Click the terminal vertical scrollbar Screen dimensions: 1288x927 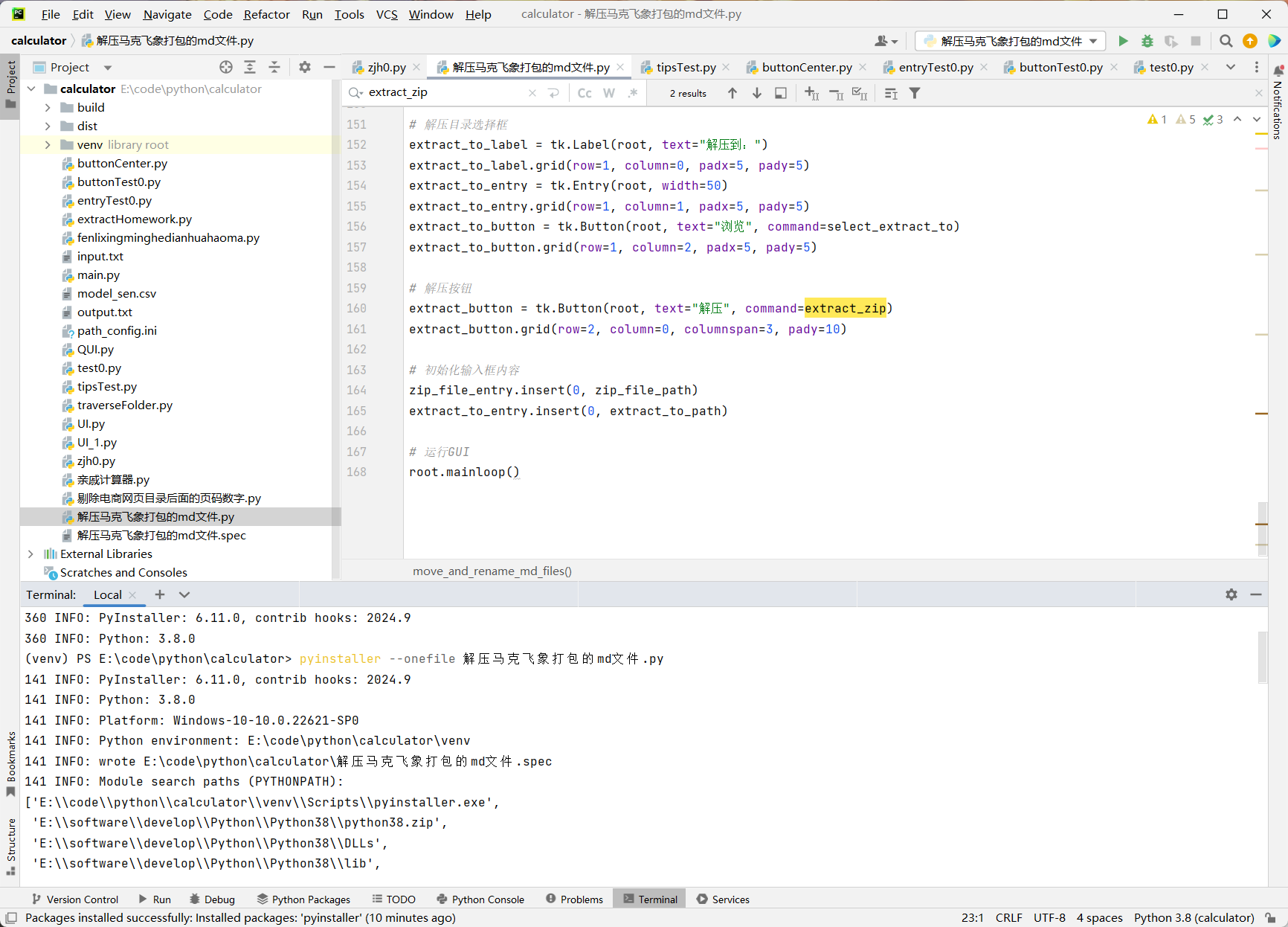point(1262,657)
